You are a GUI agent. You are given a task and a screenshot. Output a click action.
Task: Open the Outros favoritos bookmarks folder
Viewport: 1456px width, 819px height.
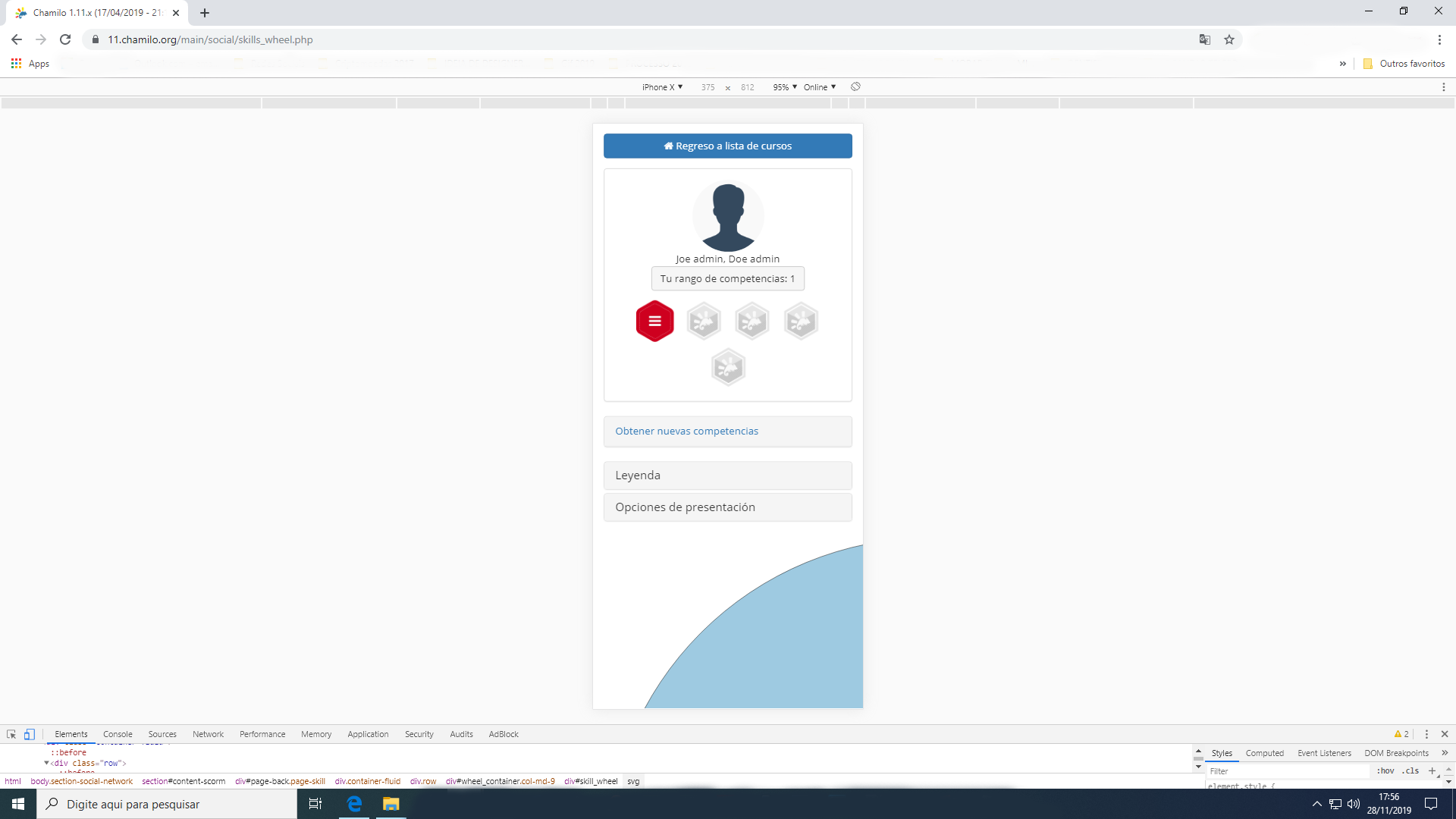click(1404, 64)
